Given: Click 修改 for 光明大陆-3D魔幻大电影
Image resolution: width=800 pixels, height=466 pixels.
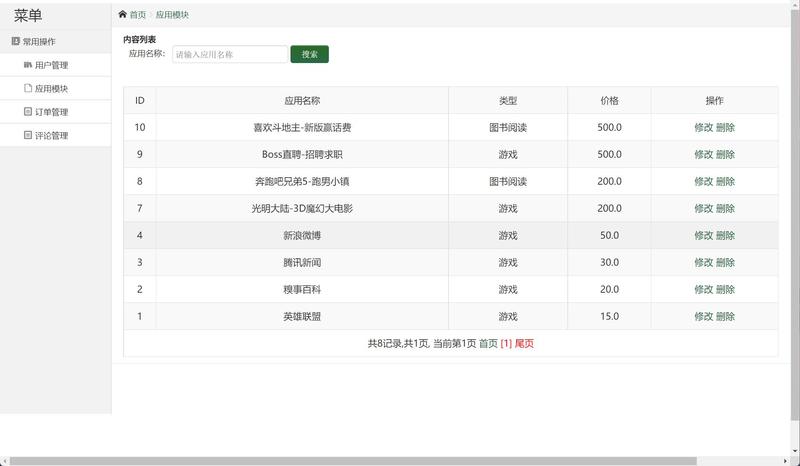Looking at the screenshot, I should (x=704, y=209).
